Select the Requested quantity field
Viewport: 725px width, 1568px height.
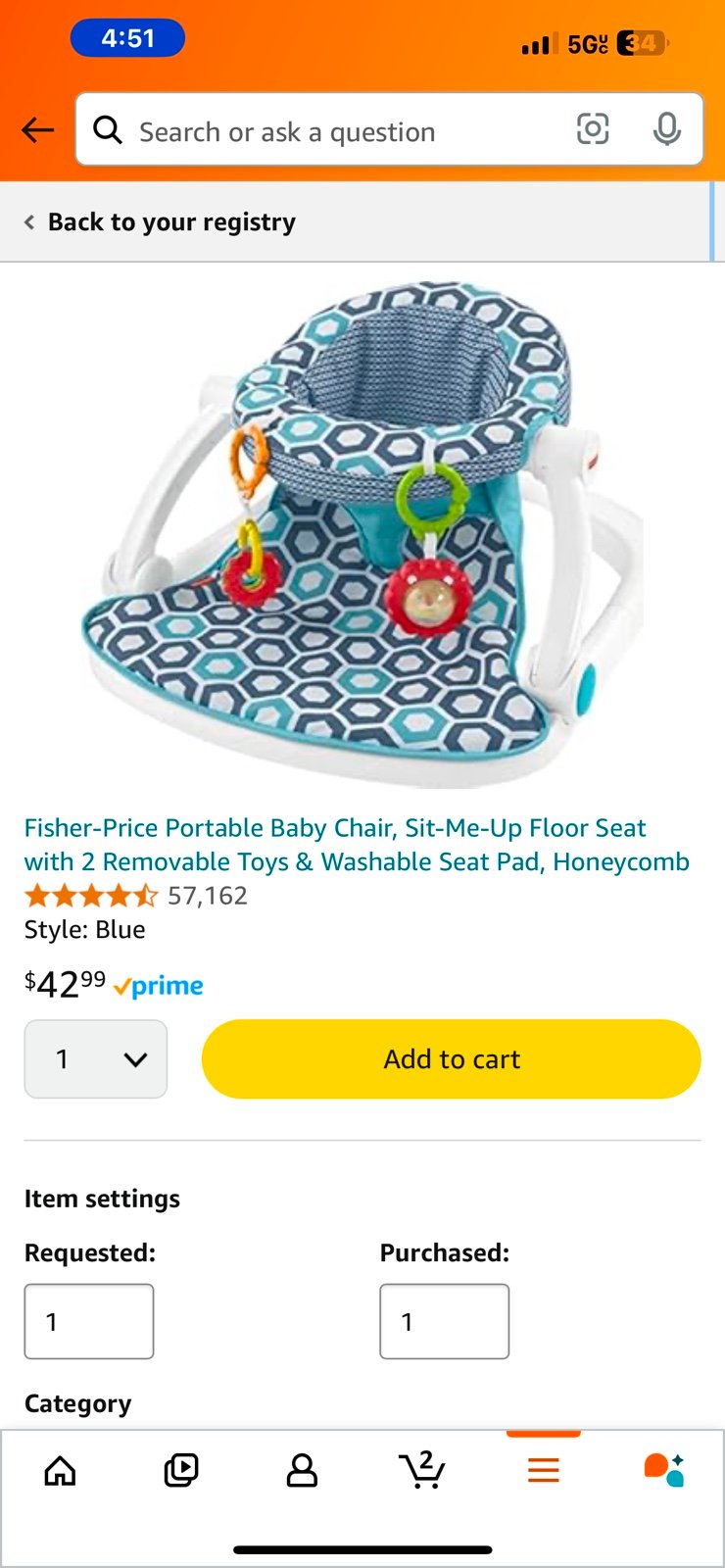89,1321
